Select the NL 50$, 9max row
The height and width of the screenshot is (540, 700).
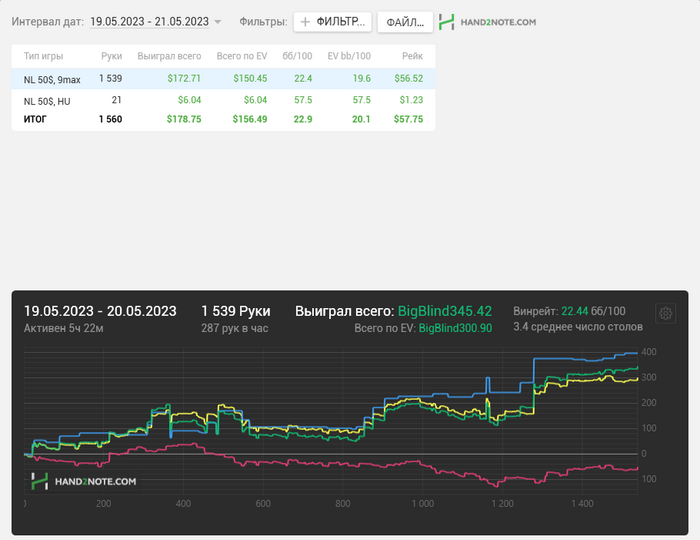(x=223, y=79)
